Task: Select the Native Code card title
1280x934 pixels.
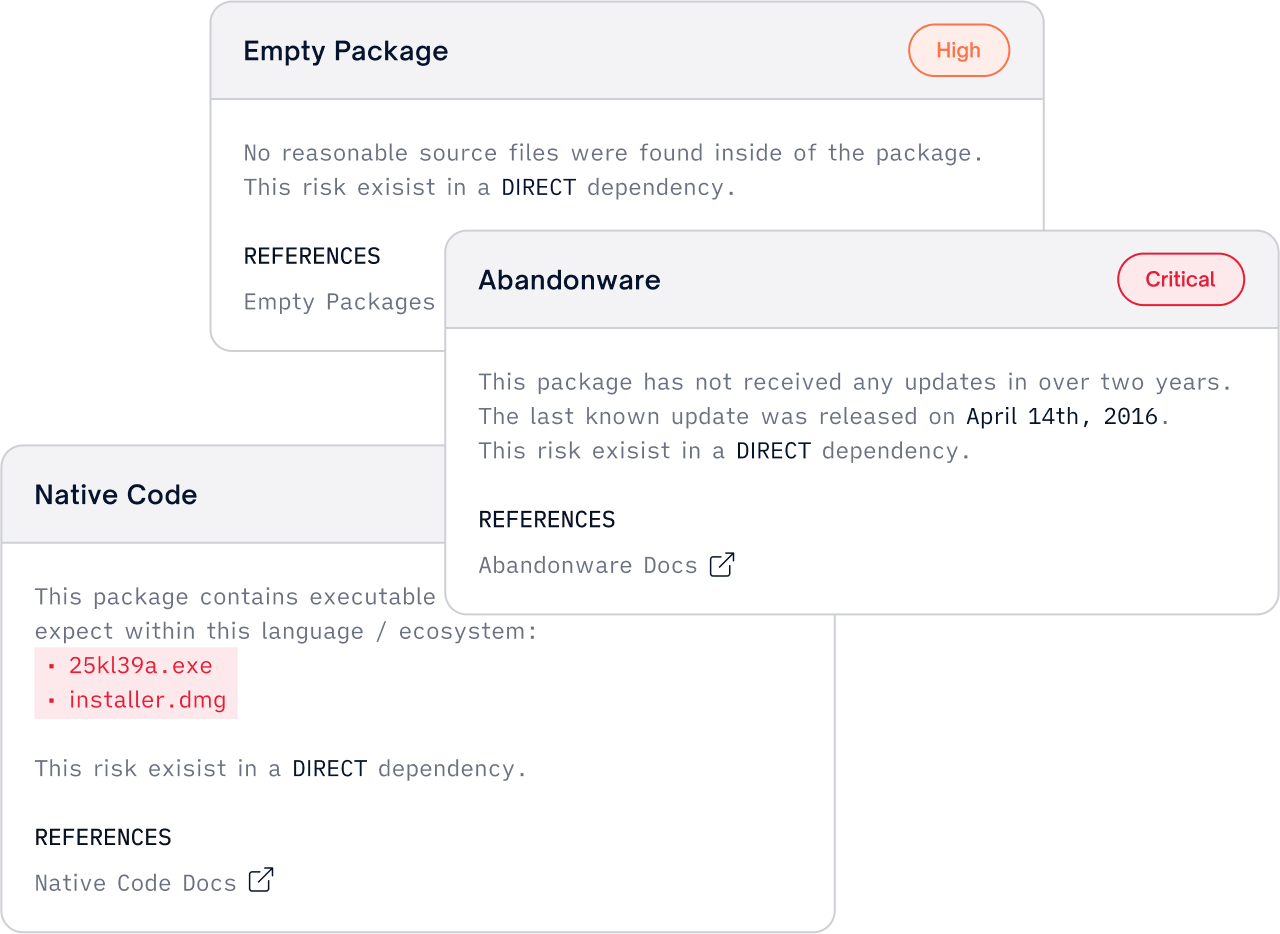Action: tap(116, 495)
